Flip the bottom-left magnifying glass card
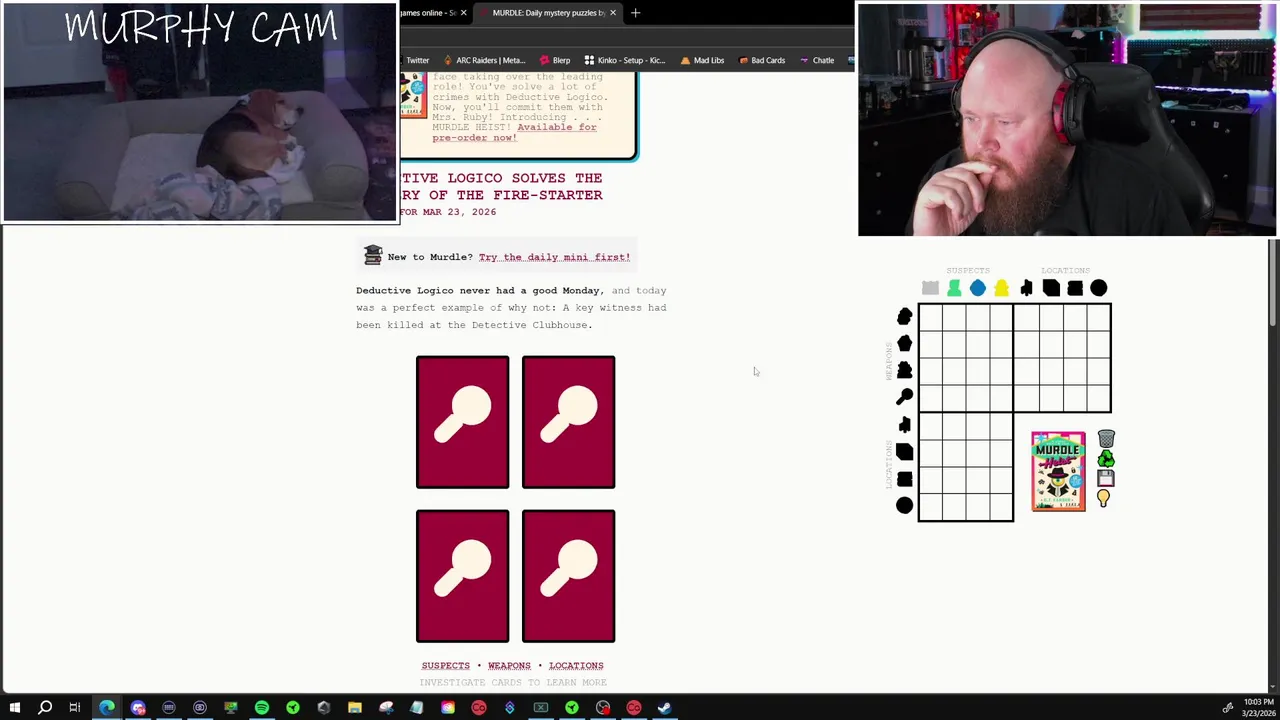1280x720 pixels. (462, 576)
